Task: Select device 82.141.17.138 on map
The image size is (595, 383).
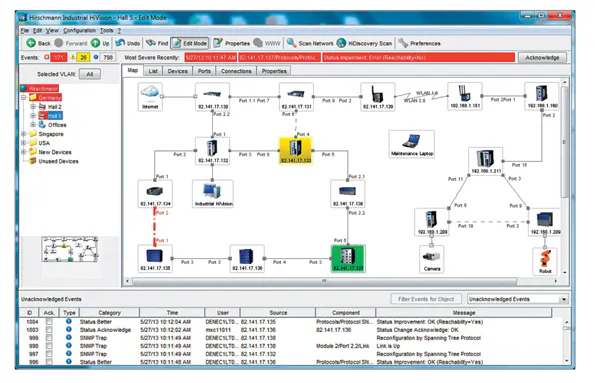Action: [348, 194]
